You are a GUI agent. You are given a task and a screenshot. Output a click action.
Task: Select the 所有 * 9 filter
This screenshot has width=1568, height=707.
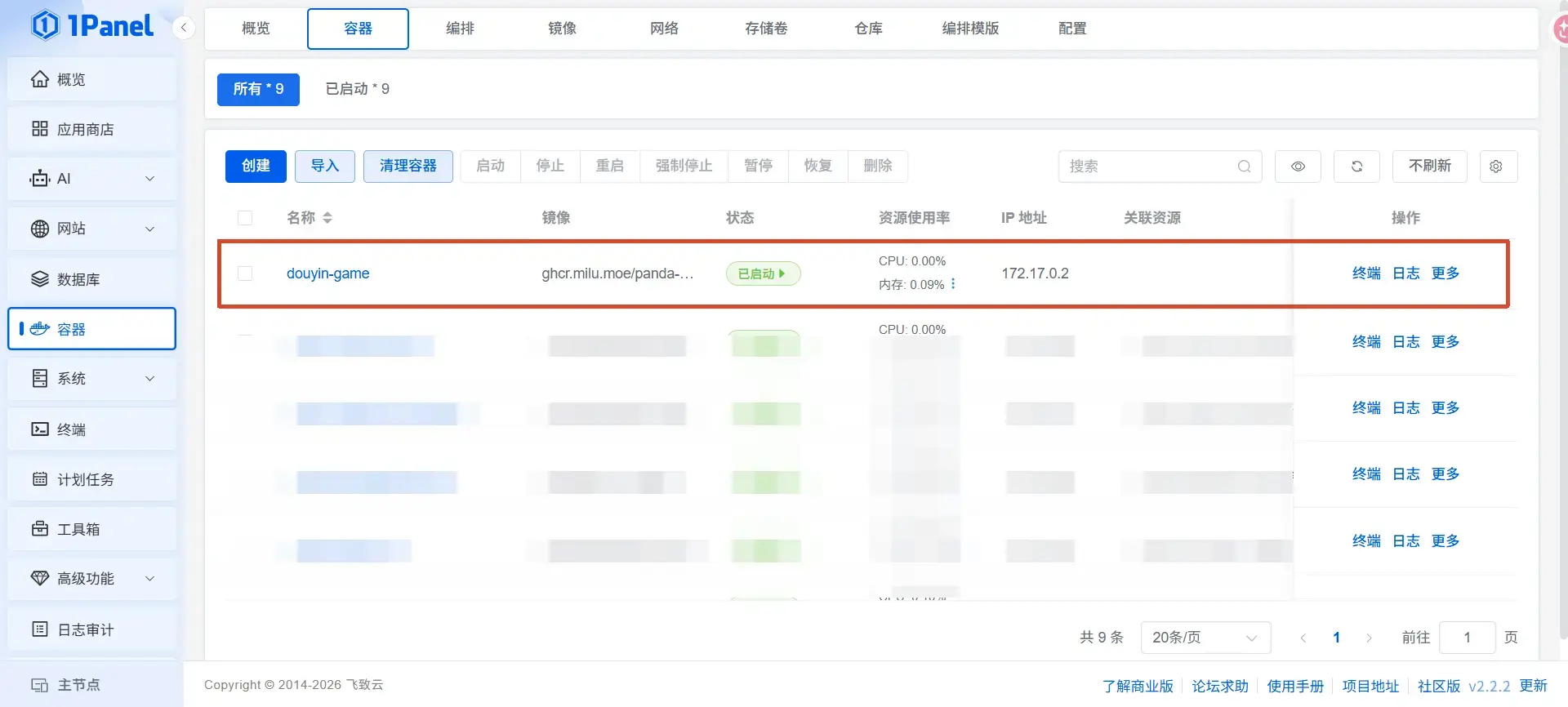point(258,89)
